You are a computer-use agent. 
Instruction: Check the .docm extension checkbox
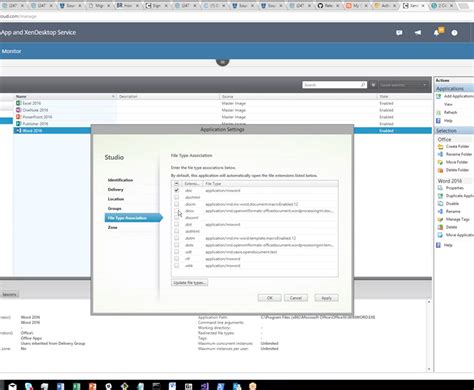coord(176,204)
